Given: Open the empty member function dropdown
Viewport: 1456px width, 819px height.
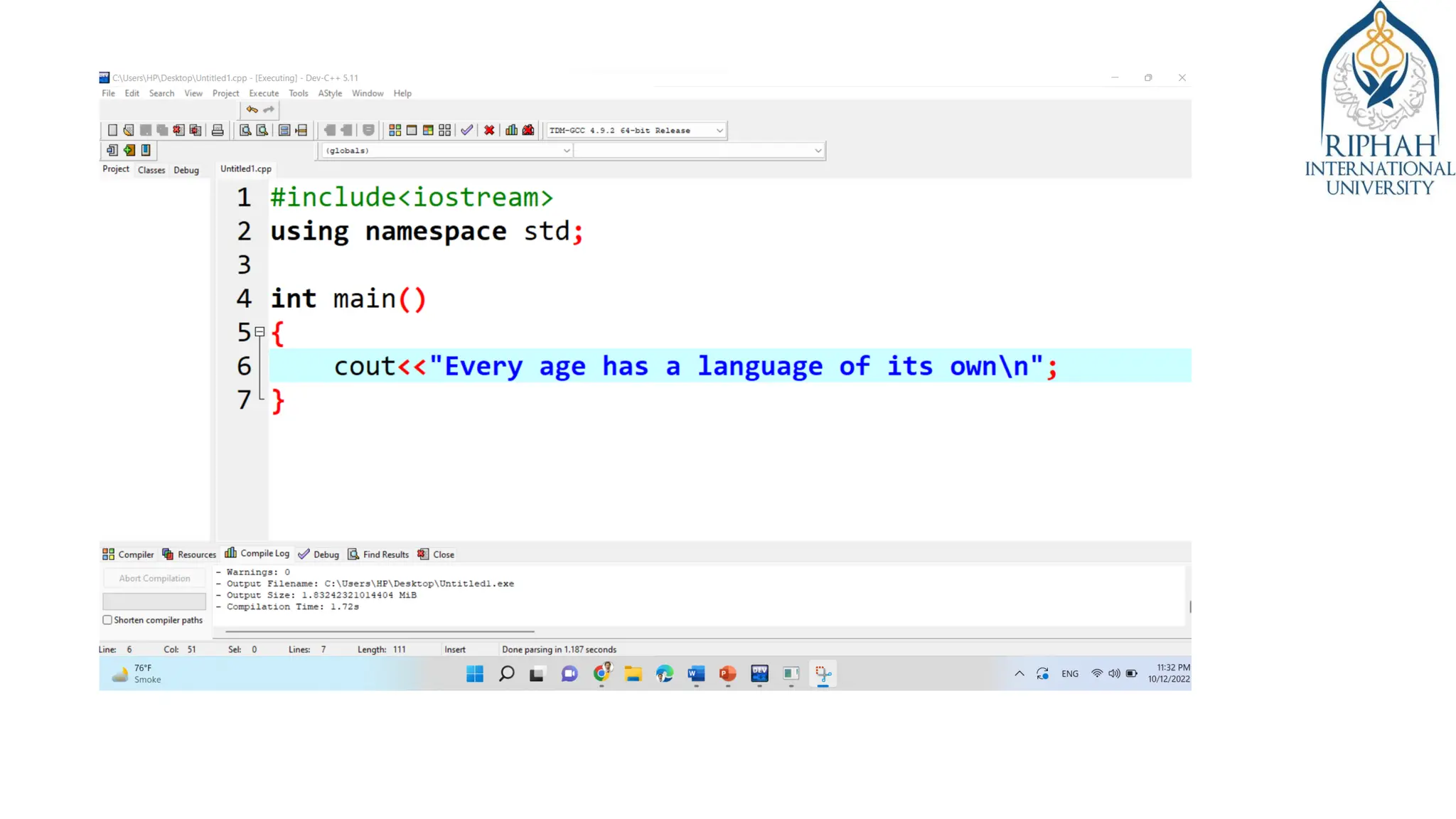Looking at the screenshot, I should point(818,151).
